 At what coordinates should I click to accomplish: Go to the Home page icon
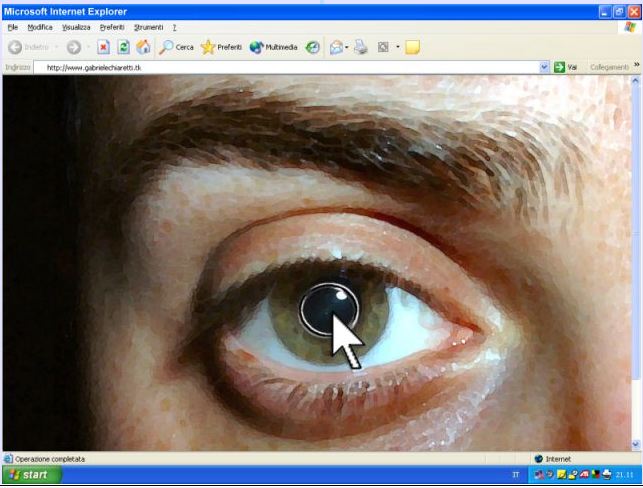142,47
